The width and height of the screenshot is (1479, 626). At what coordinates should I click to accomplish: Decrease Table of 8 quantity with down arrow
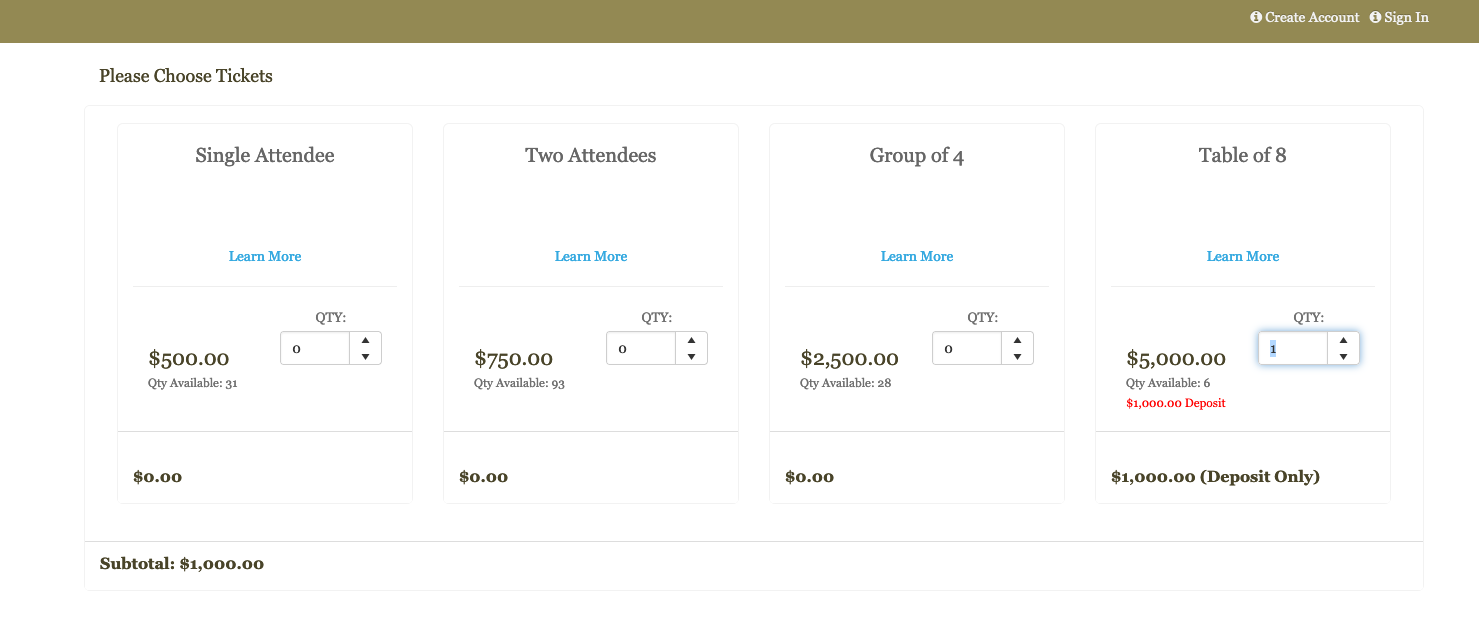pyautogui.click(x=1343, y=356)
